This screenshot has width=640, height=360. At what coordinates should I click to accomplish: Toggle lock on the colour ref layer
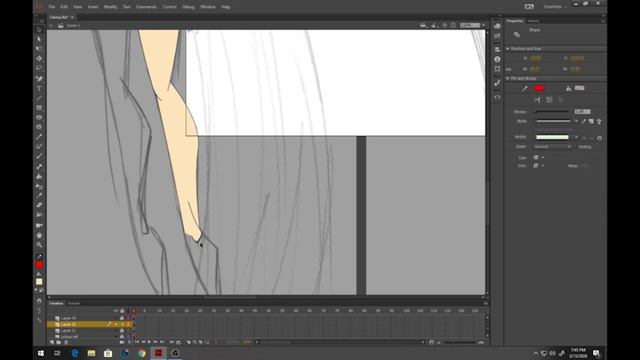pyautogui.click(x=122, y=336)
